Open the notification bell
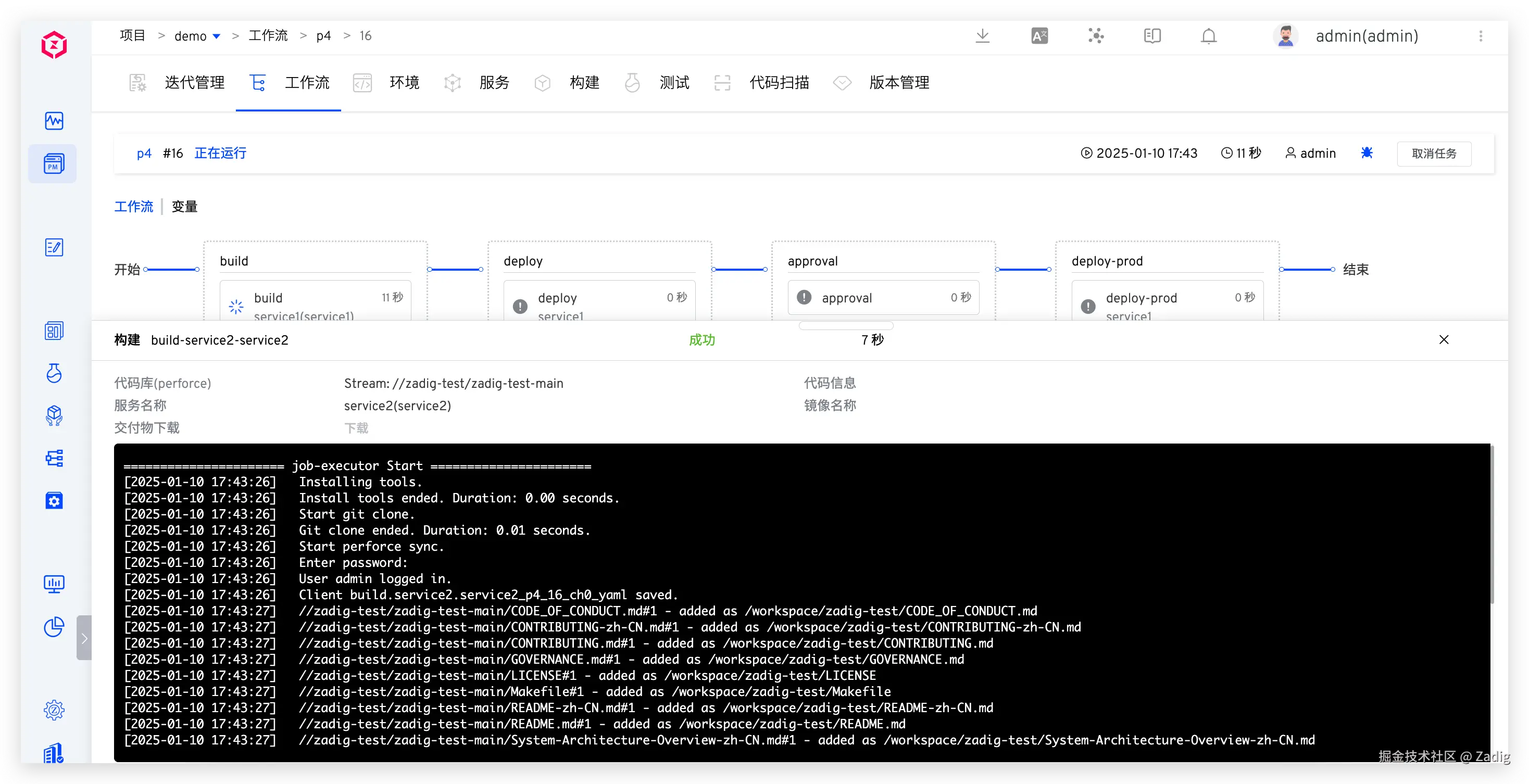This screenshot has width=1529, height=784. click(x=1209, y=36)
